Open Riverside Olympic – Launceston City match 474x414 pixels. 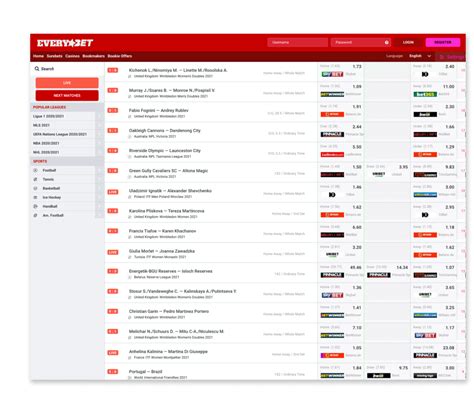click(165, 150)
